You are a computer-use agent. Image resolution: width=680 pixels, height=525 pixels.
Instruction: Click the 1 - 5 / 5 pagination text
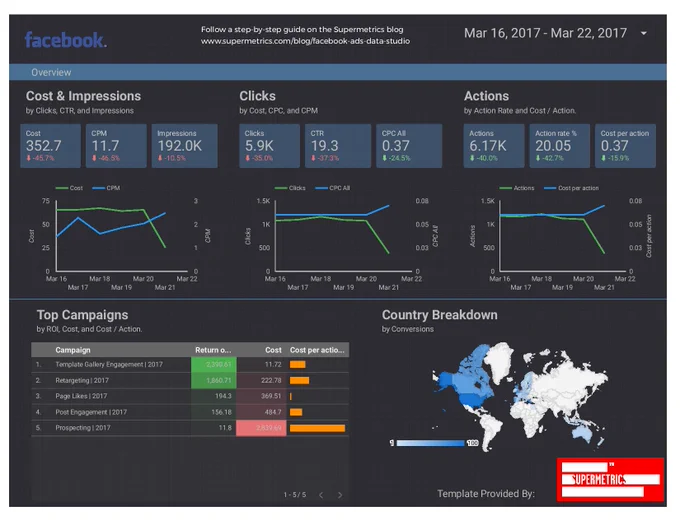pos(295,495)
